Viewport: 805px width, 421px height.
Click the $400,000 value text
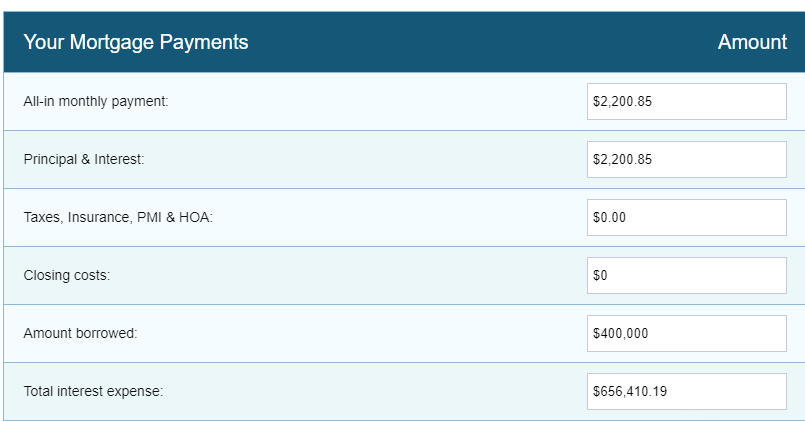point(621,334)
